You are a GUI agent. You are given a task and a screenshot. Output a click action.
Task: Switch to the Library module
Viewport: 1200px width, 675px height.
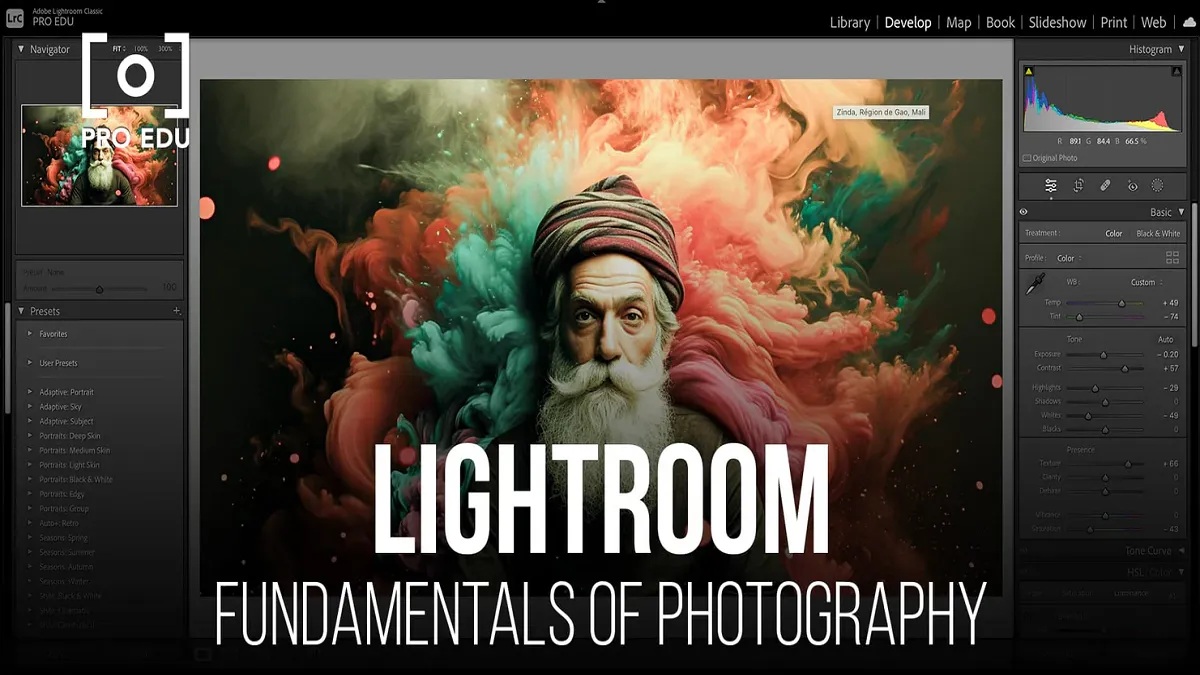click(850, 22)
